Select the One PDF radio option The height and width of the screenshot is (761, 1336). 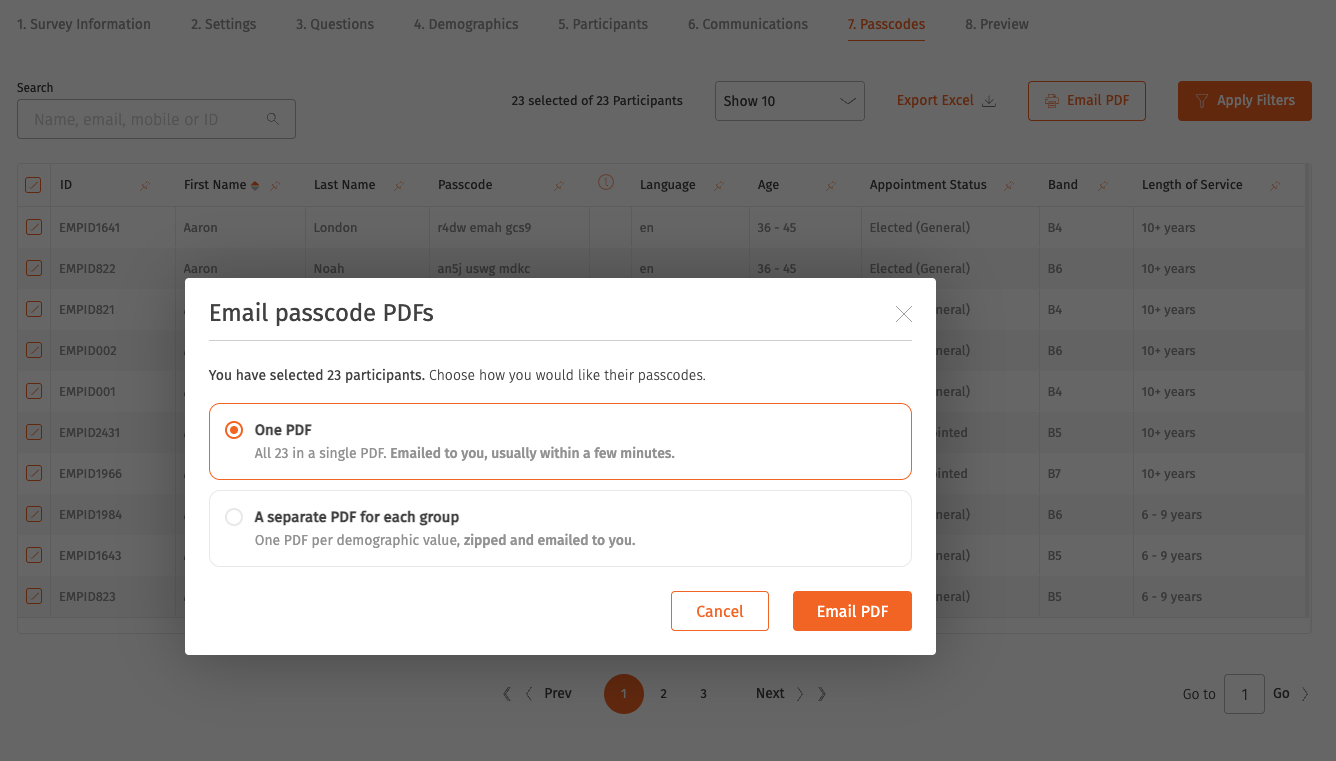coord(234,430)
